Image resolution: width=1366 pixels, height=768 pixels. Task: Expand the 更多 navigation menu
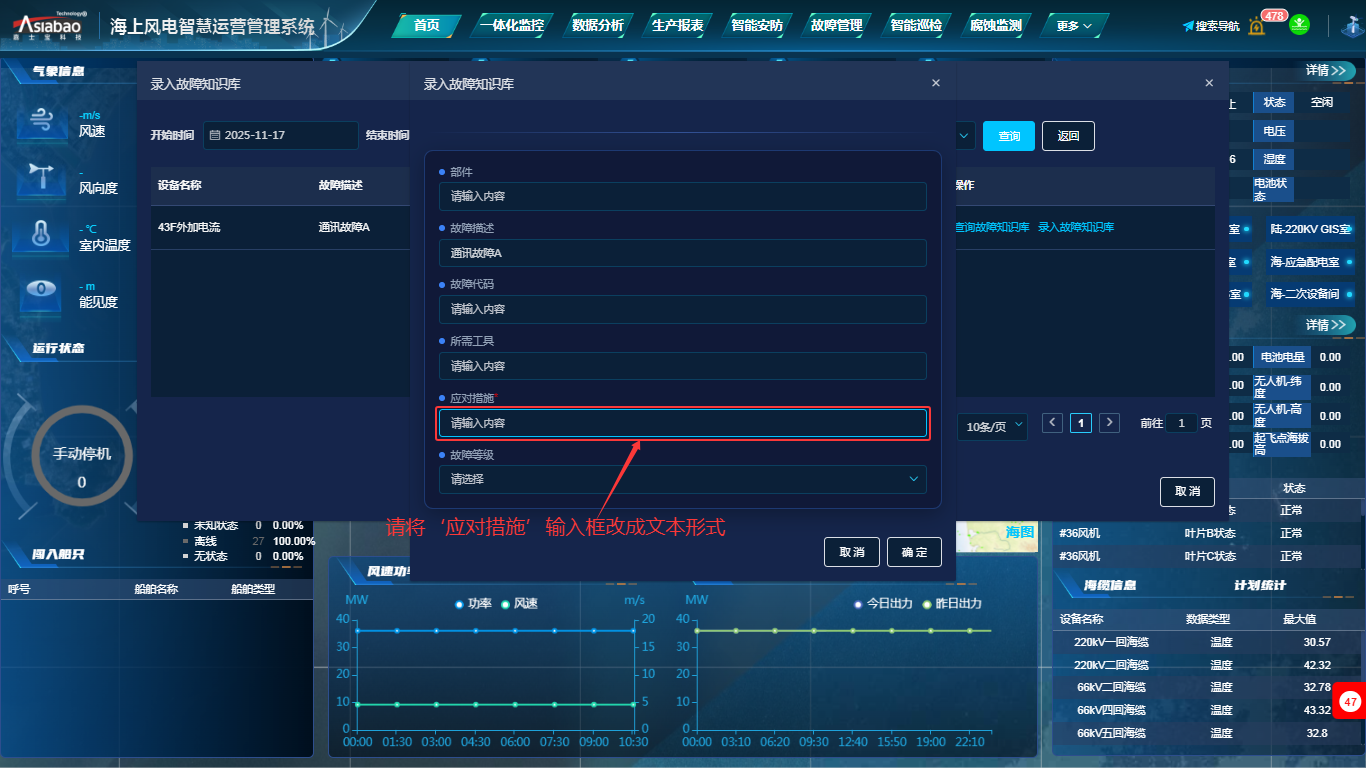click(x=1075, y=26)
